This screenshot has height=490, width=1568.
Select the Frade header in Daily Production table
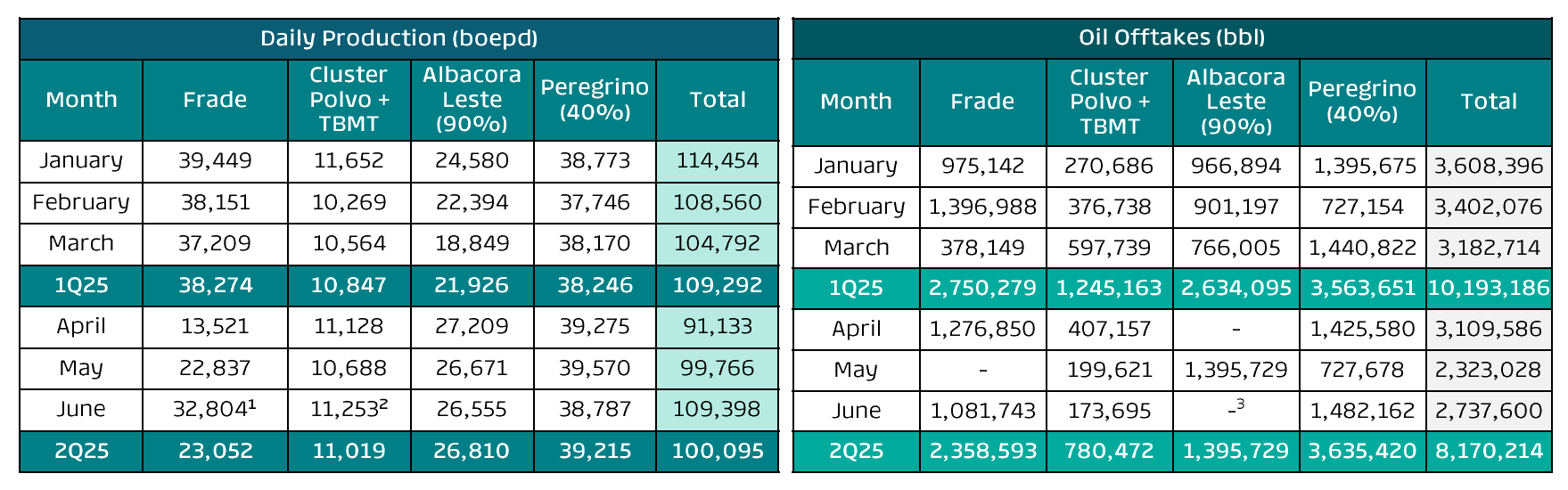click(215, 100)
